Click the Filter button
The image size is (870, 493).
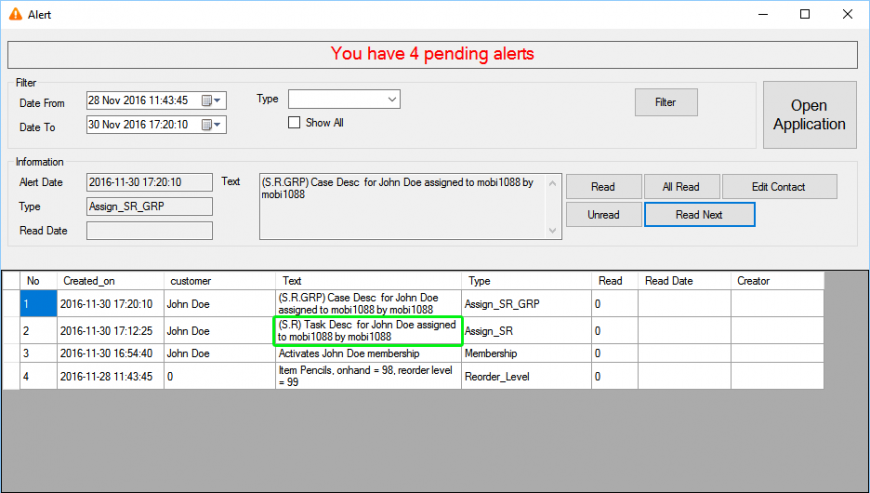pyautogui.click(x=666, y=102)
